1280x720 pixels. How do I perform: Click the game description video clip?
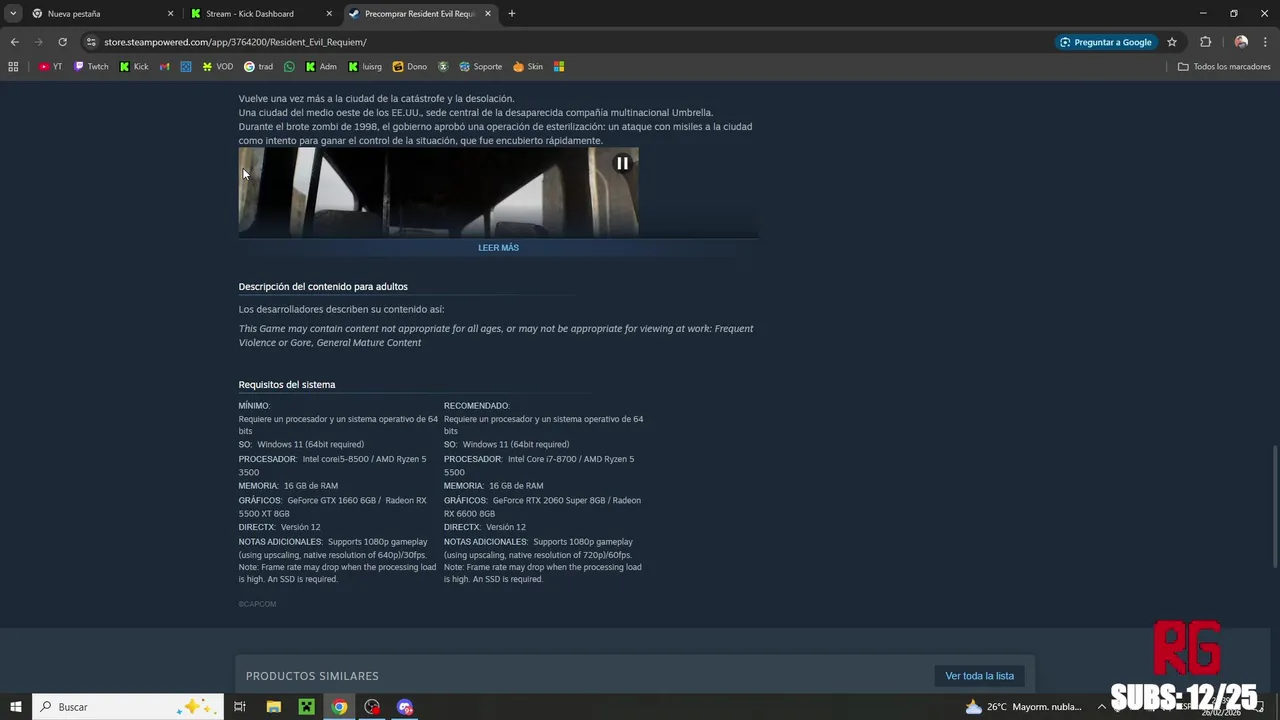pos(438,193)
